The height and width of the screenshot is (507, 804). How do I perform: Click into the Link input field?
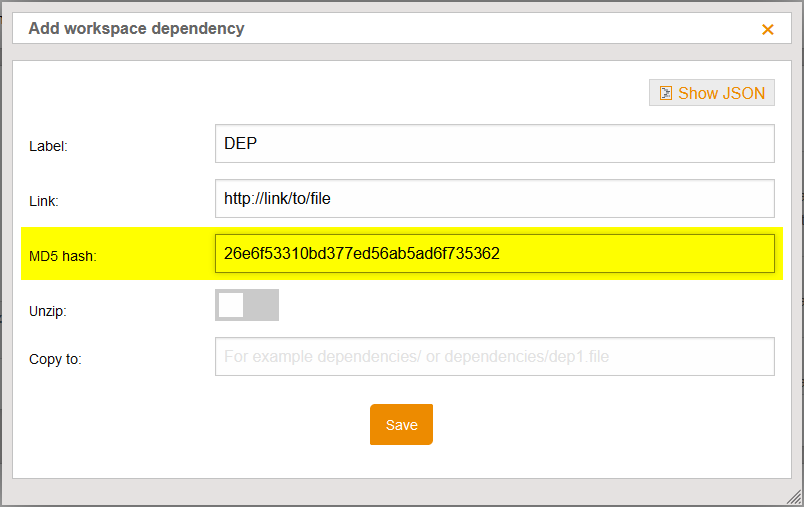(495, 198)
